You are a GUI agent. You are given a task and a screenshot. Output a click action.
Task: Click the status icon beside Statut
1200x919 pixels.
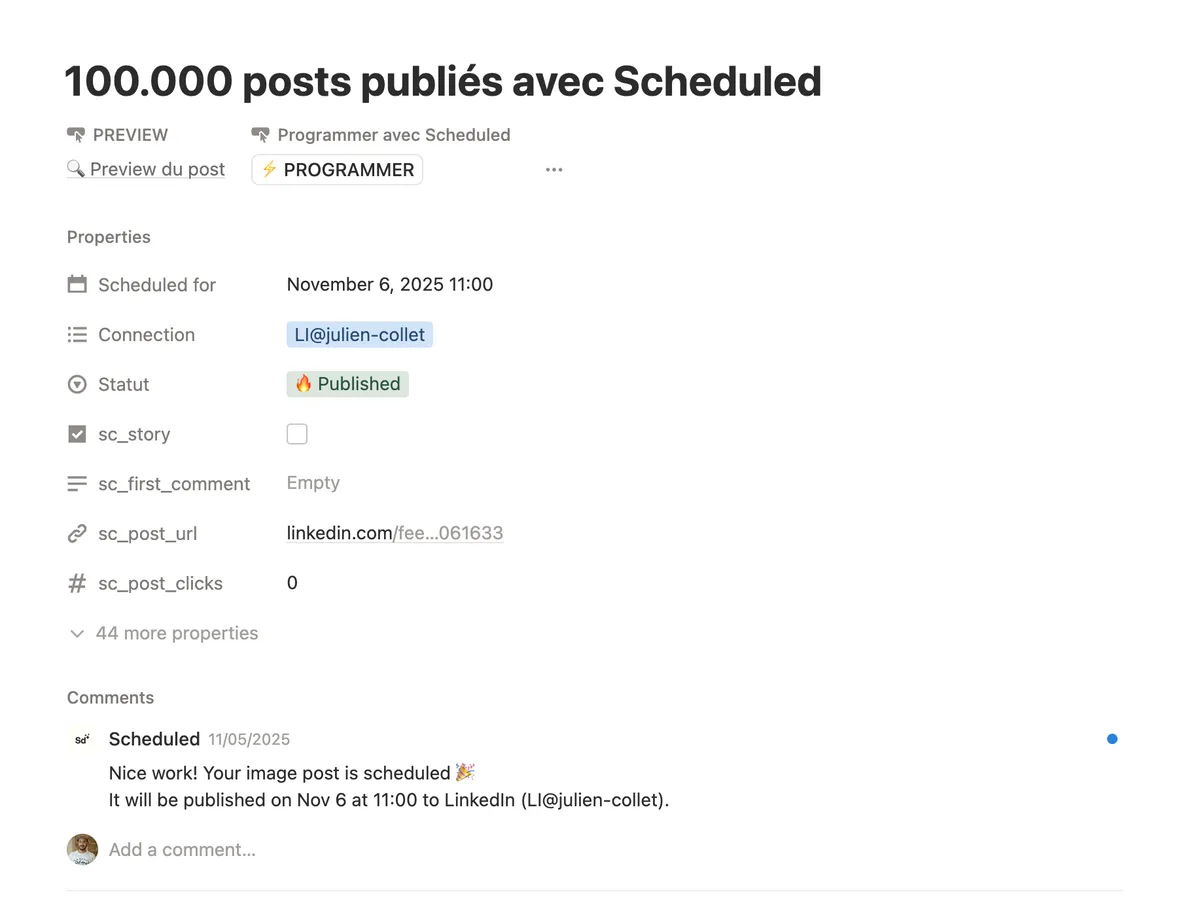coord(77,385)
